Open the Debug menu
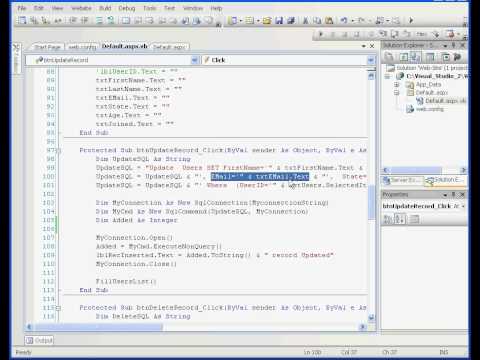 coord(127,8)
